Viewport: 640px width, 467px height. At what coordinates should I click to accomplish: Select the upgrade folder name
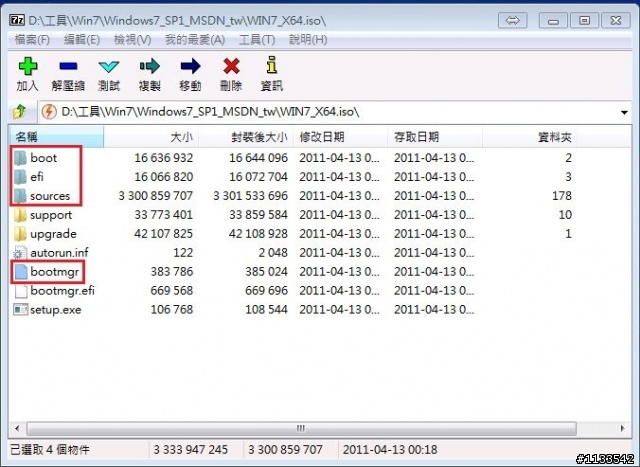coord(53,234)
